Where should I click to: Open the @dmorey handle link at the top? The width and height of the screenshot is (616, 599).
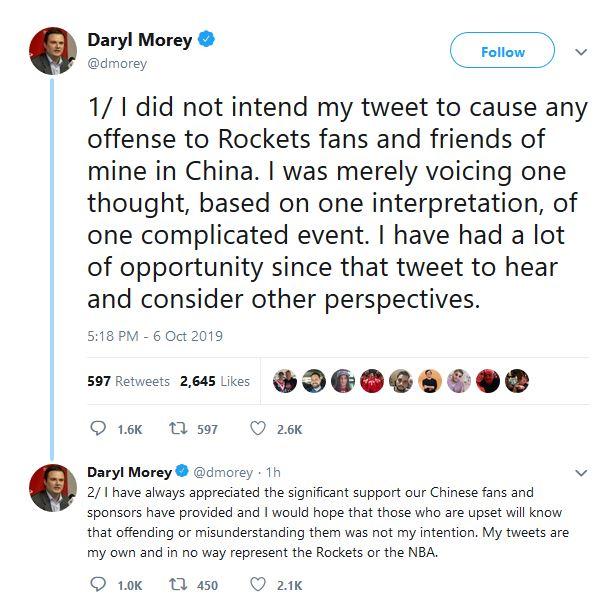(117, 64)
